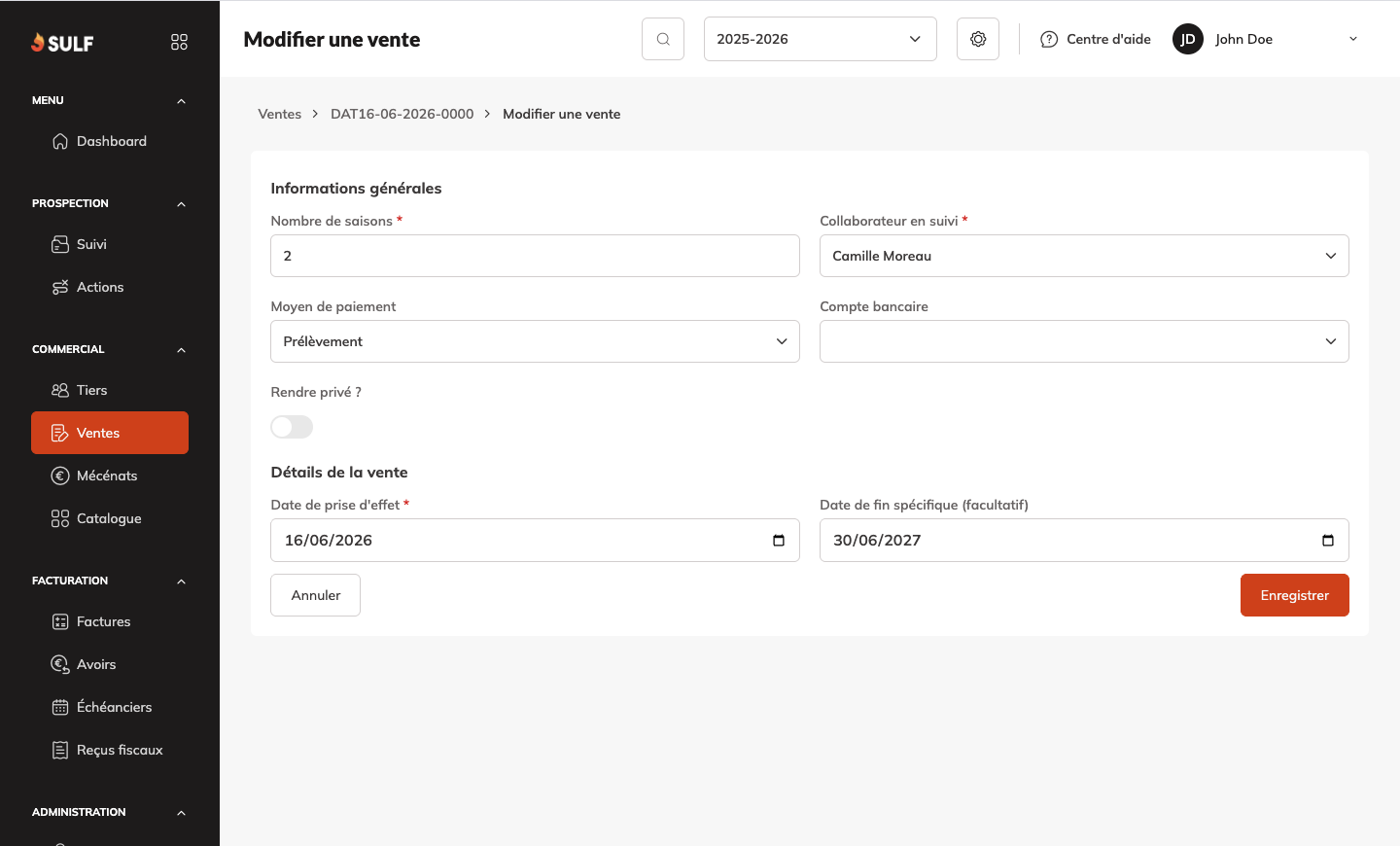
Task: Click the JD user avatar
Action: (1188, 39)
